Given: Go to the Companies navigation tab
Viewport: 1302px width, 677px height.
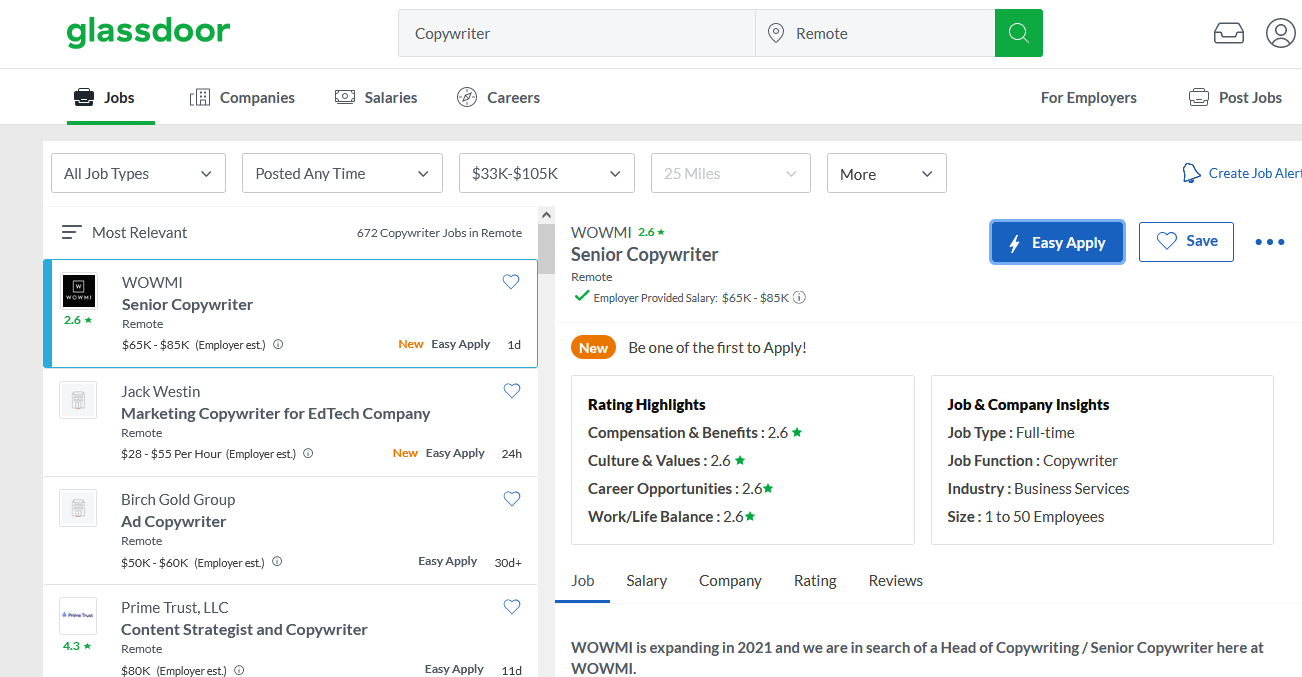Looking at the screenshot, I should coord(242,97).
